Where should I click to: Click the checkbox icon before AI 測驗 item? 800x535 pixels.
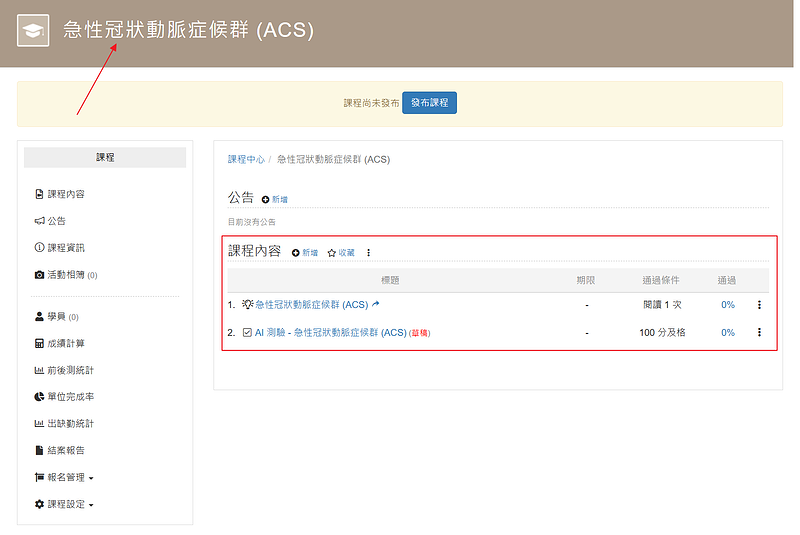[x=247, y=333]
